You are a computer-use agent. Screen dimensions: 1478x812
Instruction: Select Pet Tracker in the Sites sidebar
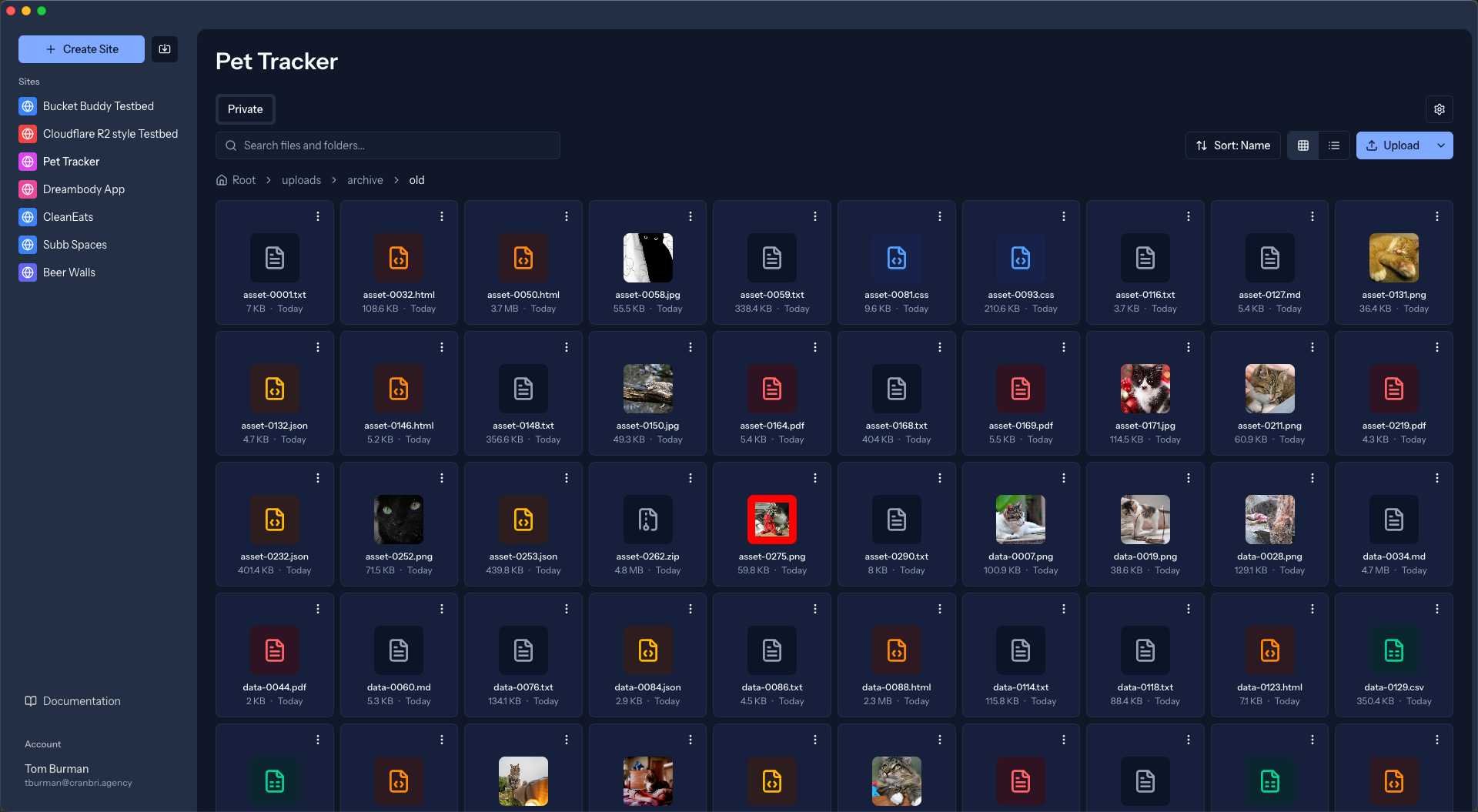click(70, 161)
